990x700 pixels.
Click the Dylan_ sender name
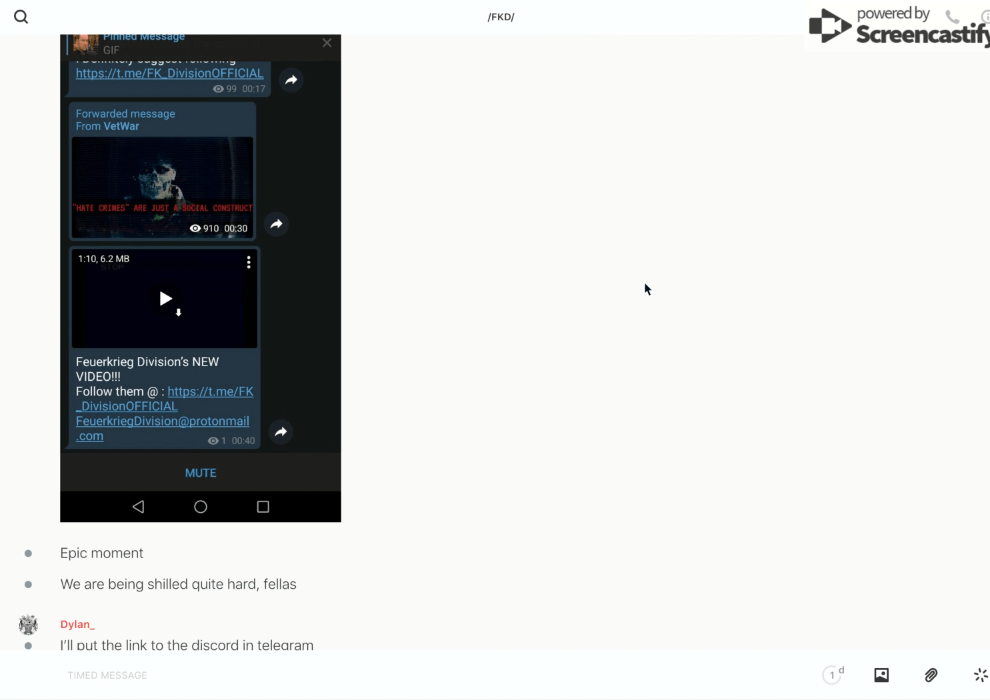pyautogui.click(x=77, y=624)
